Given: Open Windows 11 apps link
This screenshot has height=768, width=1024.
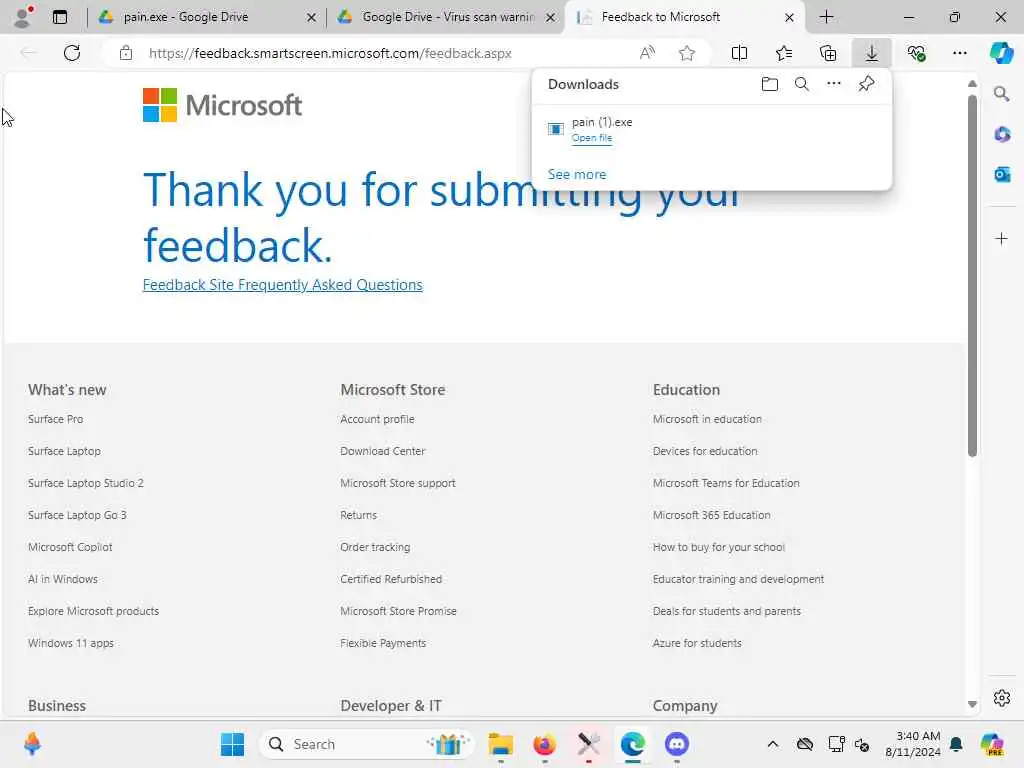Looking at the screenshot, I should (71, 643).
